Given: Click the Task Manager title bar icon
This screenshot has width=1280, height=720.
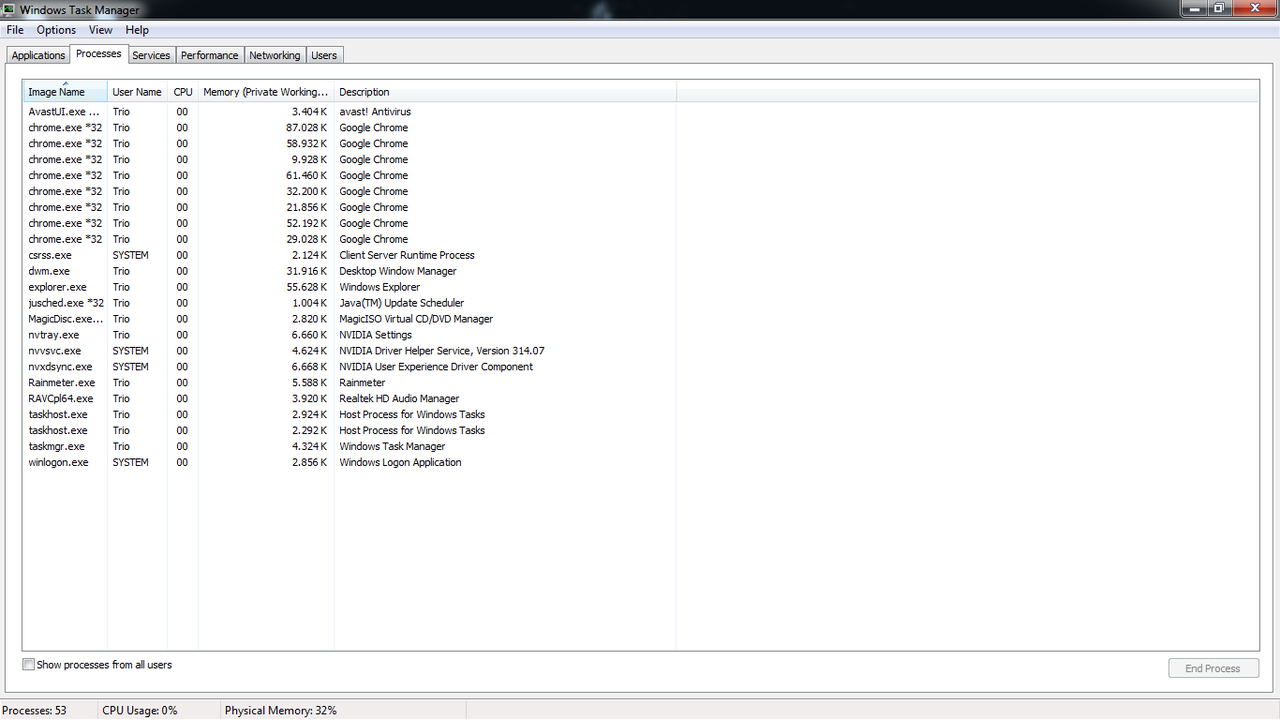Looking at the screenshot, I should tap(8, 9).
